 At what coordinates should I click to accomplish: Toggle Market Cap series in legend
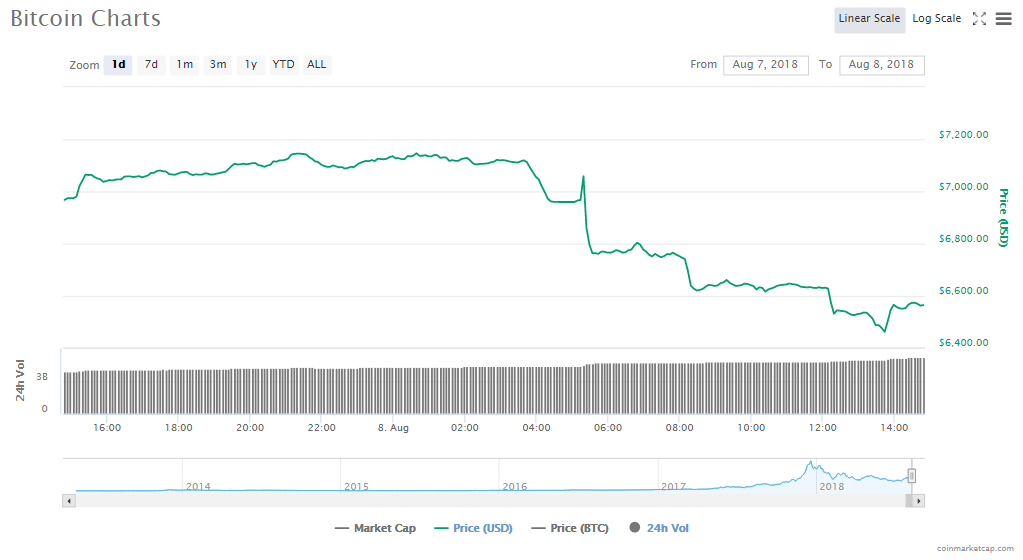point(375,528)
